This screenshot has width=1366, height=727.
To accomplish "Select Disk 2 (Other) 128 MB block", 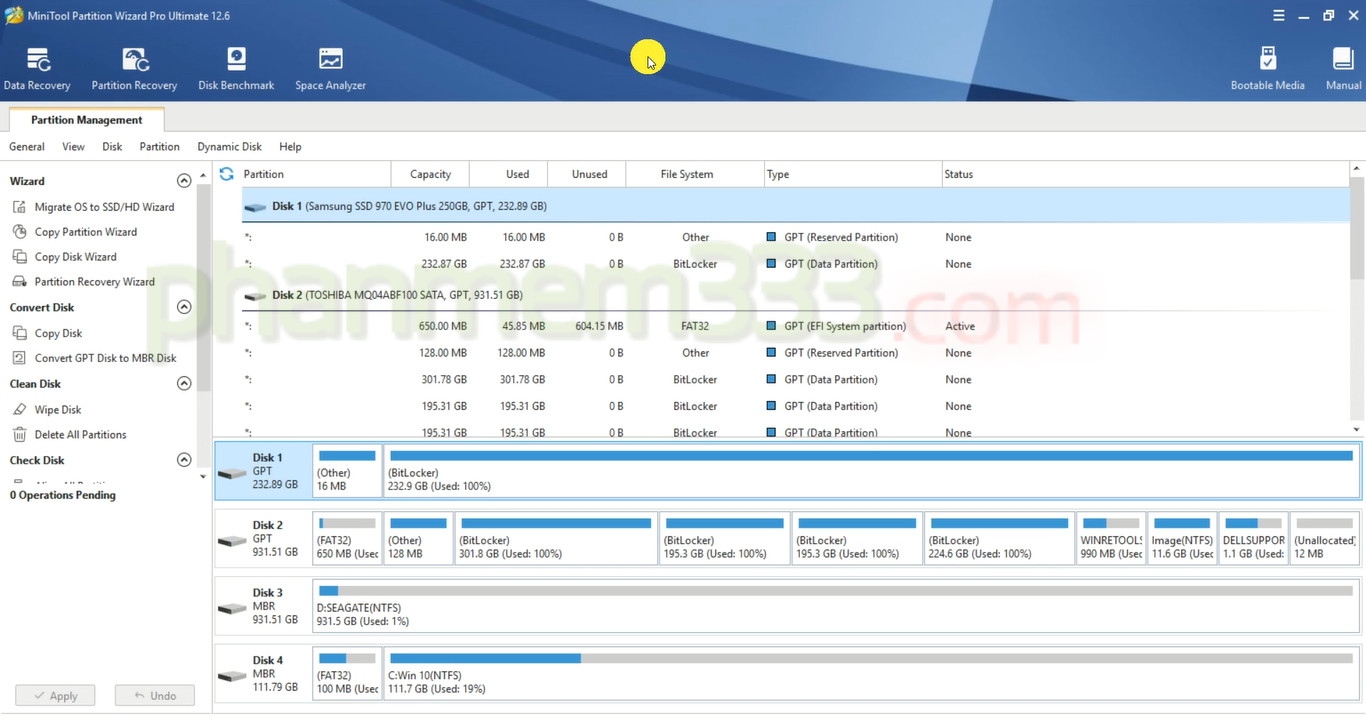I will point(418,539).
